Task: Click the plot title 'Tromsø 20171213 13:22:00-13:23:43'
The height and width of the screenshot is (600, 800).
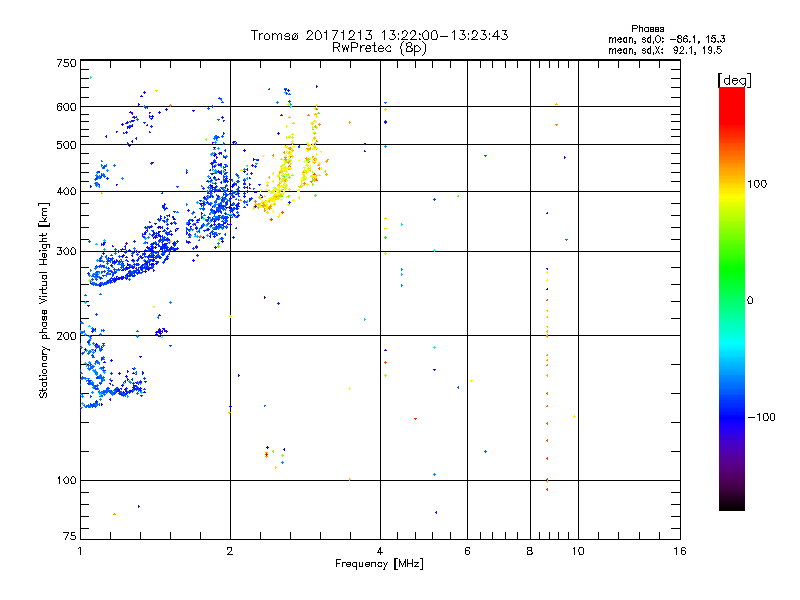Action: coord(380,35)
